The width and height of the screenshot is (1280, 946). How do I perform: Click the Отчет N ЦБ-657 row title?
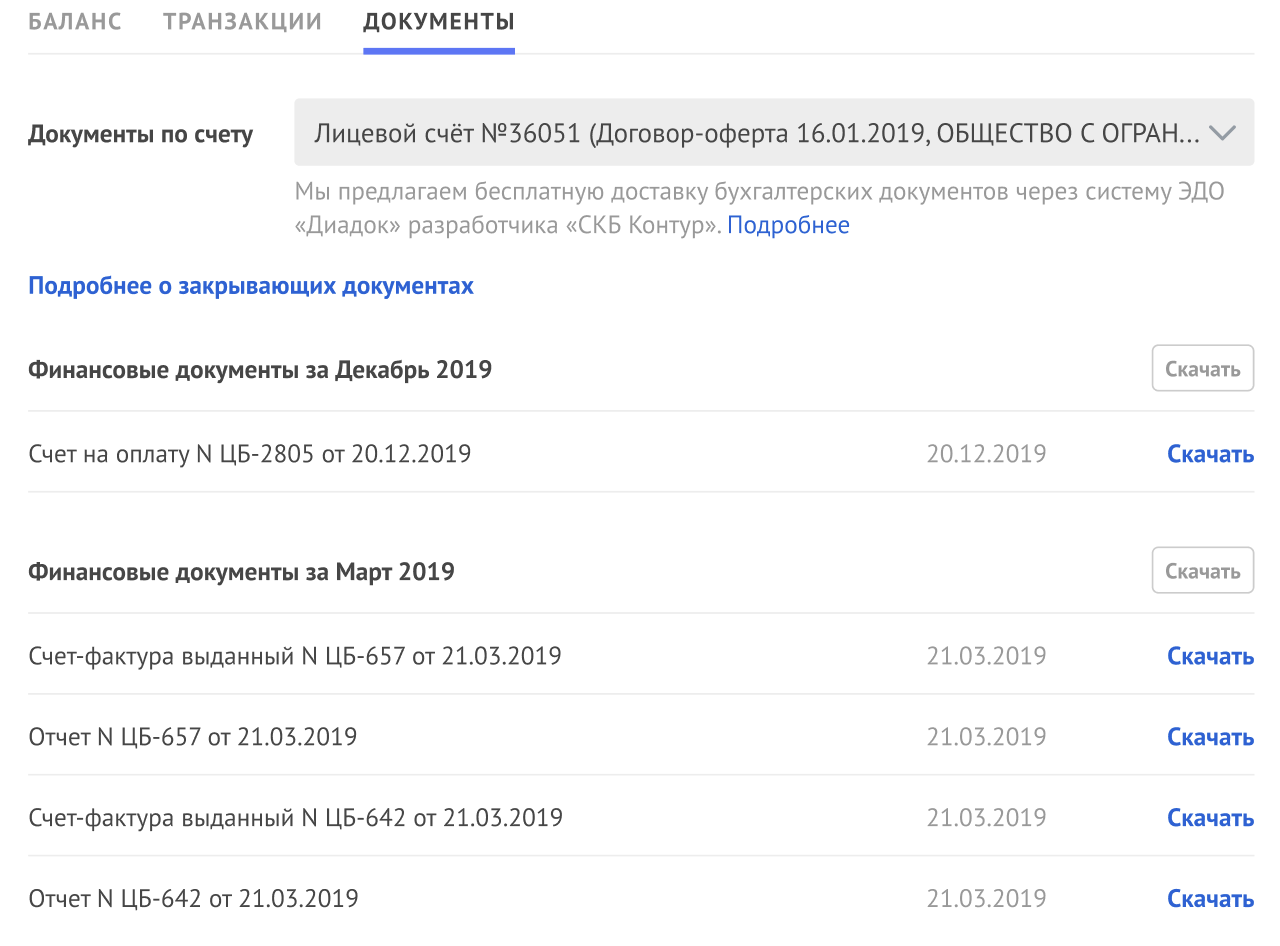click(x=193, y=737)
